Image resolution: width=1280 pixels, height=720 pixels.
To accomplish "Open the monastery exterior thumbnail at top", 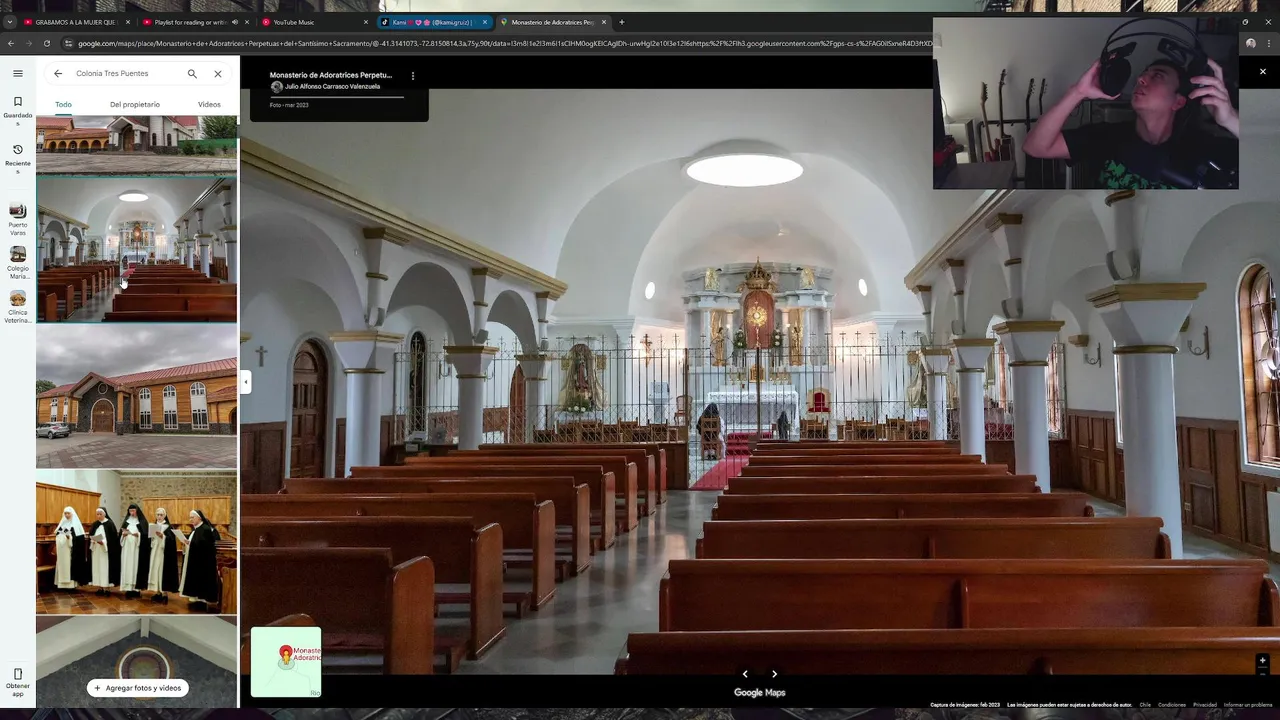I will coord(137,144).
